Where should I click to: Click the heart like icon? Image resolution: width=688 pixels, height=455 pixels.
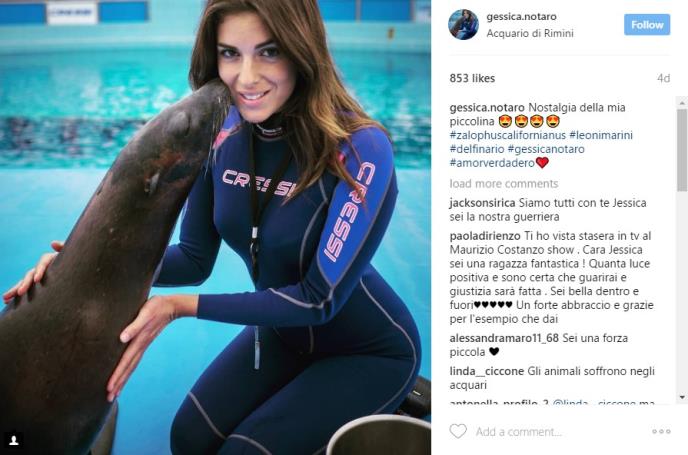click(458, 431)
